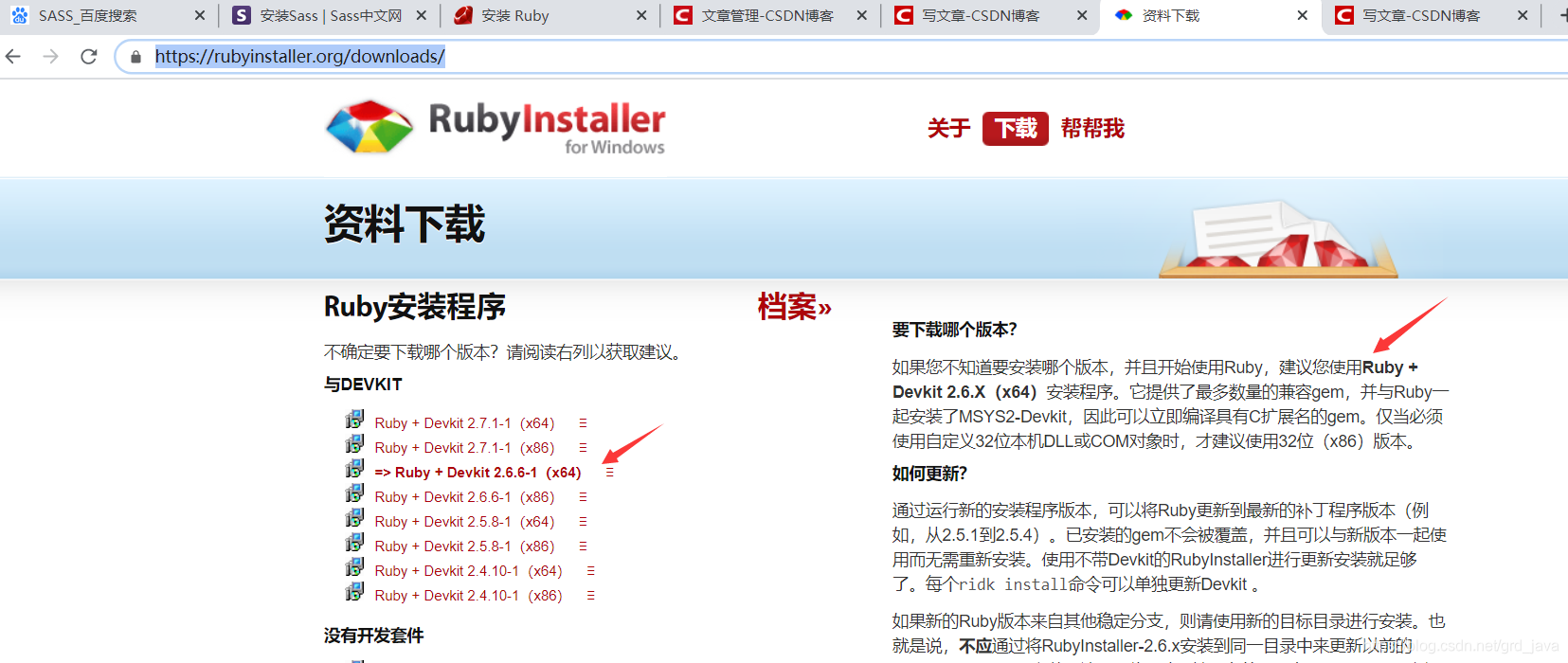Image resolution: width=1568 pixels, height=663 pixels.
Task: Switch to 安装Sass | Sass中文网 tab
Action: click(x=331, y=16)
